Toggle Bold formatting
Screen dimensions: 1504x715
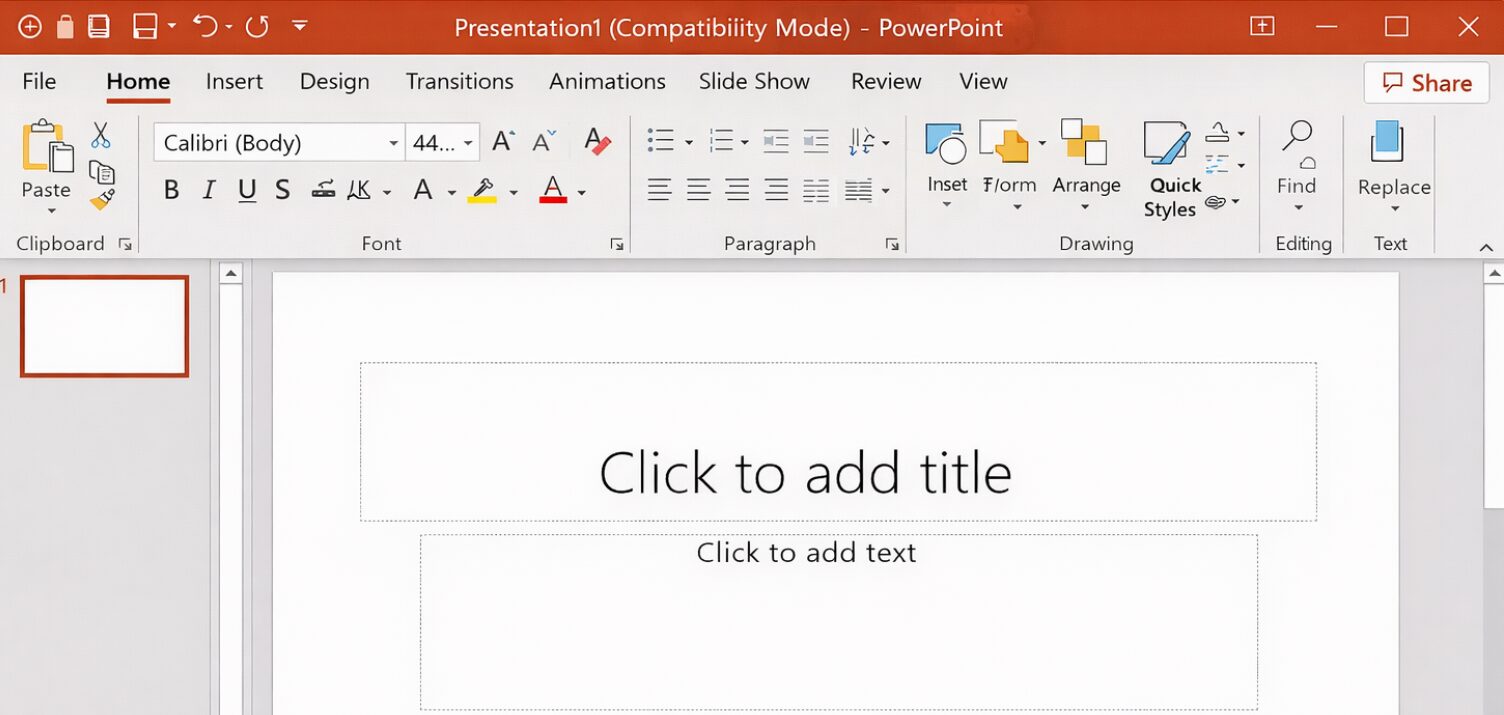click(171, 190)
